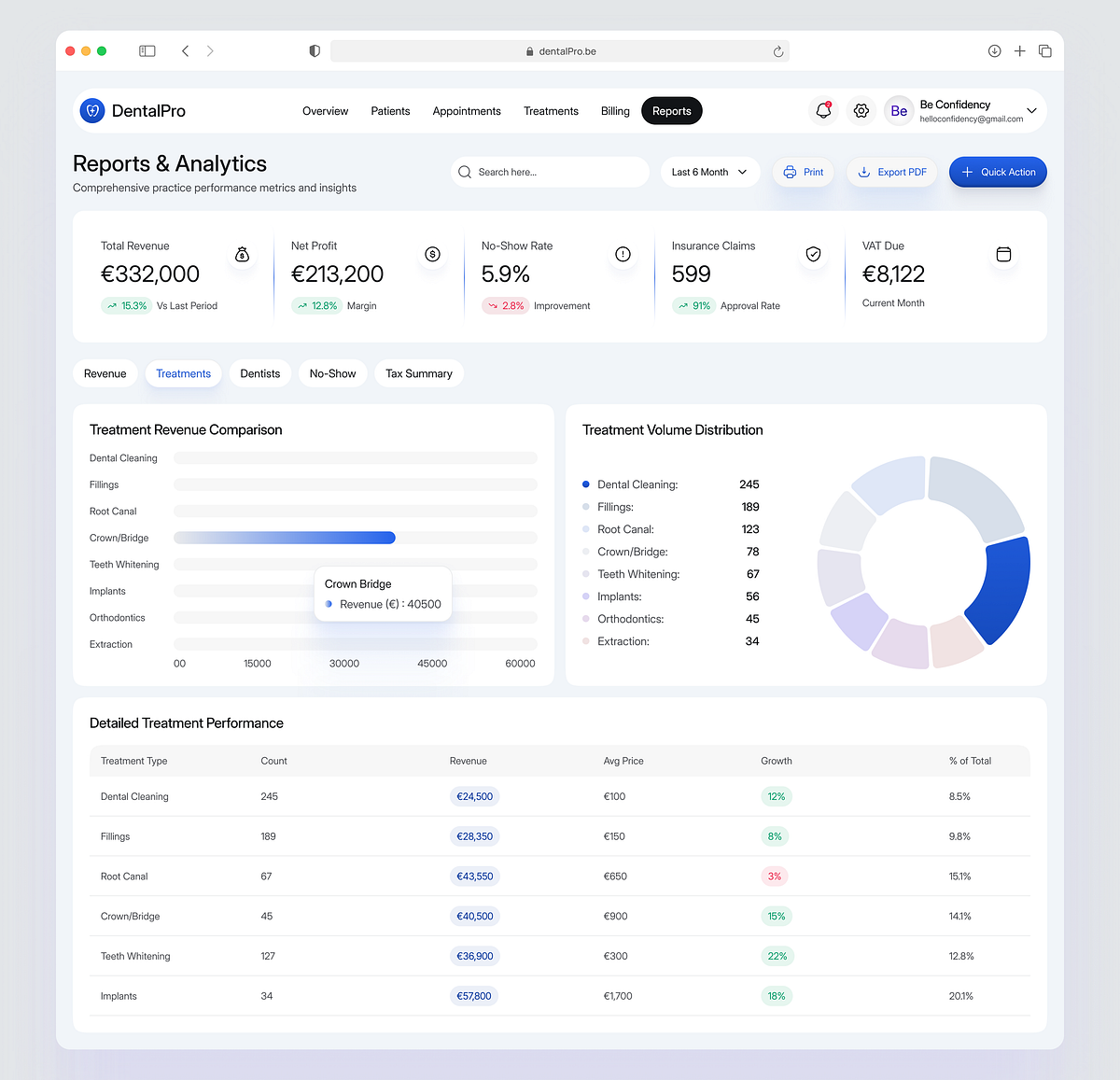This screenshot has height=1080, width=1120.
Task: Enable the Tax Summary filter
Action: point(419,373)
